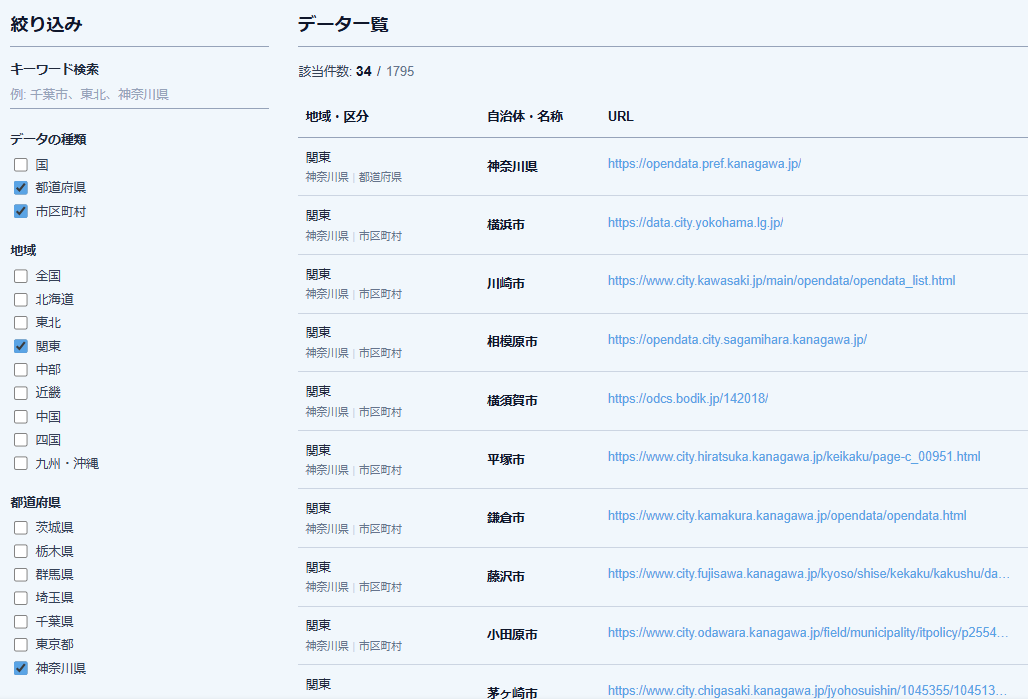1028x699 pixels.
Task: Open the Hiratsuka keikaku page link
Action: [794, 456]
